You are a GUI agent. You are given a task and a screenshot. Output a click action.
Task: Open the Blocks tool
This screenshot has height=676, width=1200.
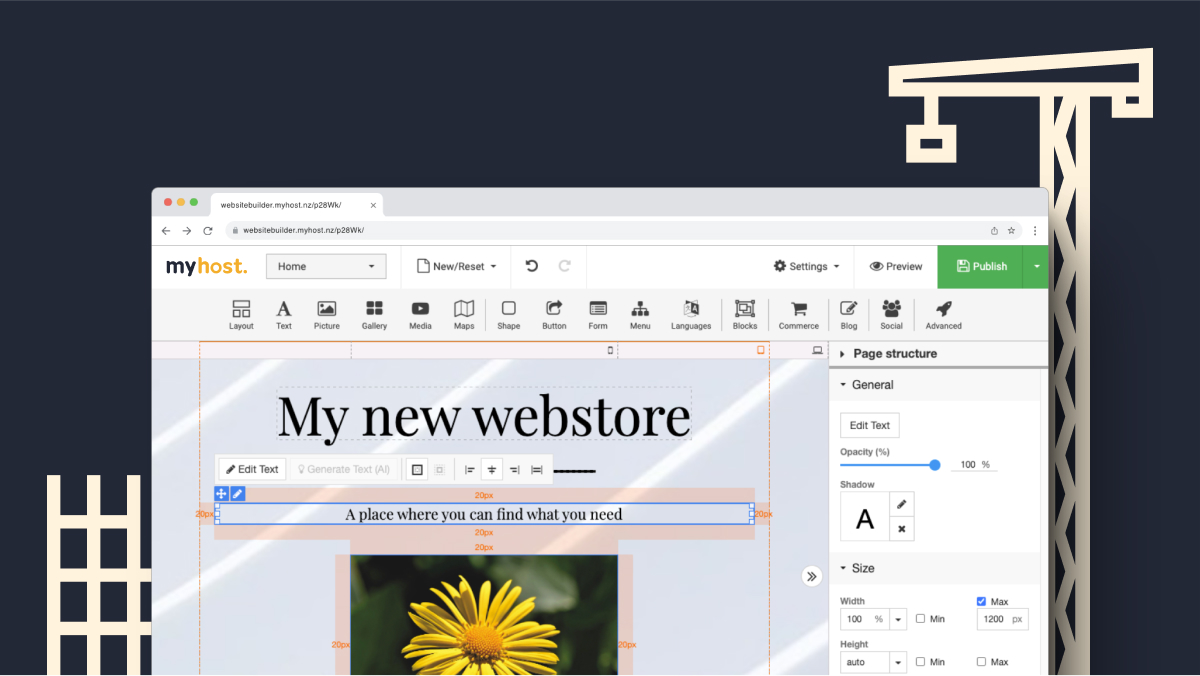(744, 314)
